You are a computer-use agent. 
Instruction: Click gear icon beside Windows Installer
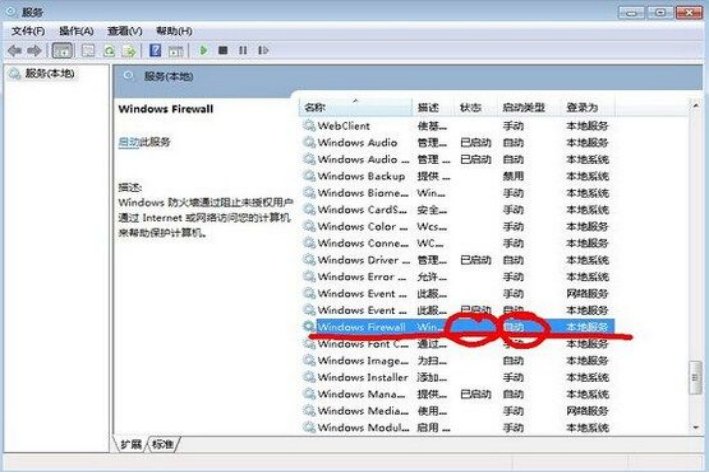(309, 377)
